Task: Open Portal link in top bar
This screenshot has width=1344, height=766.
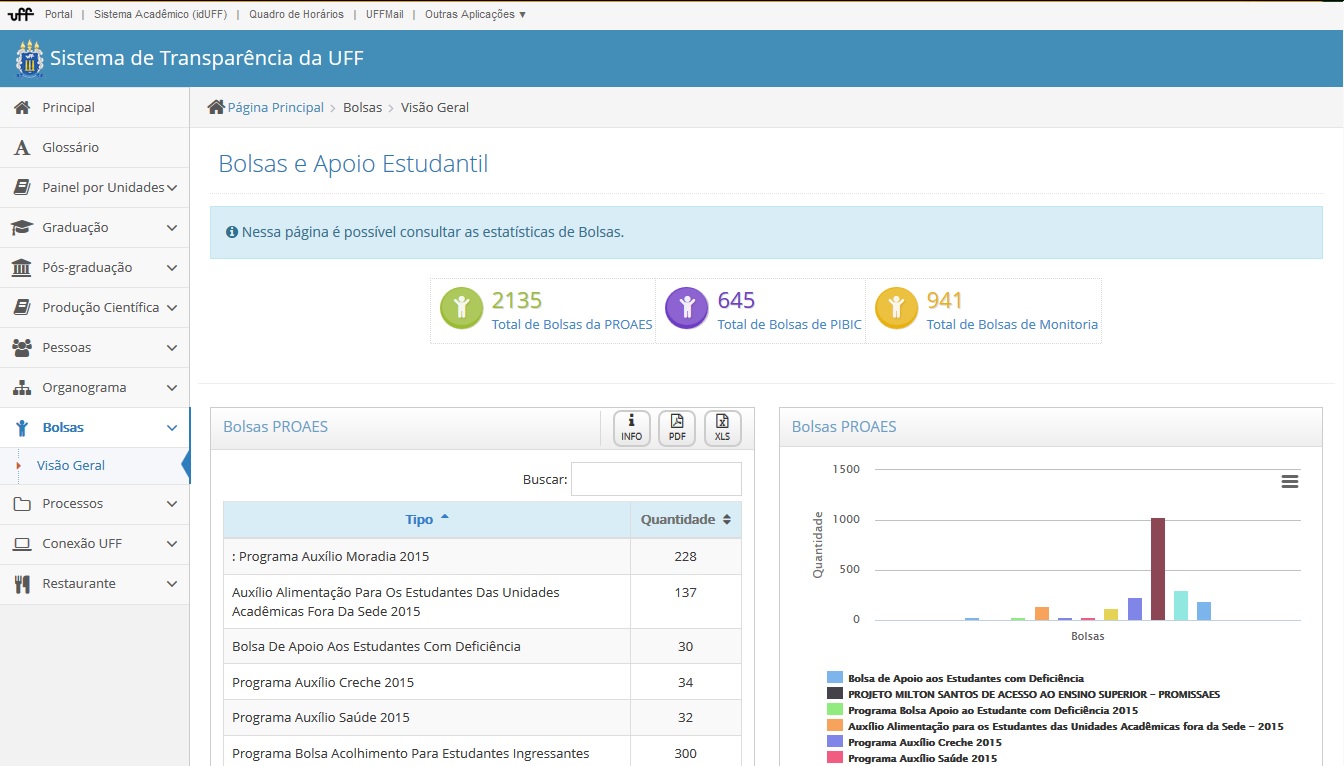Action: coord(59,14)
